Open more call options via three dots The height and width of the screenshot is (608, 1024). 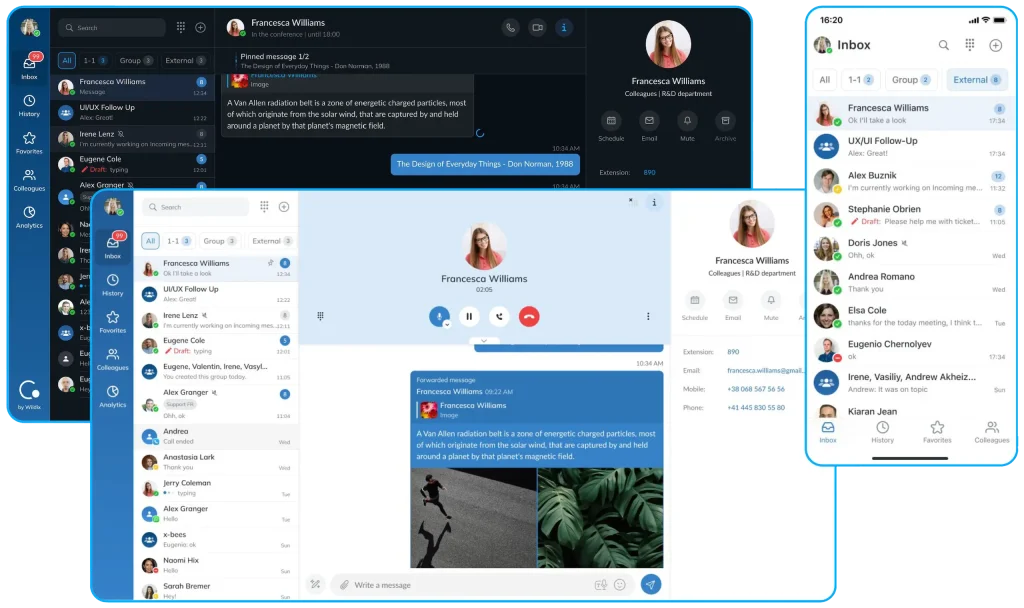point(648,316)
